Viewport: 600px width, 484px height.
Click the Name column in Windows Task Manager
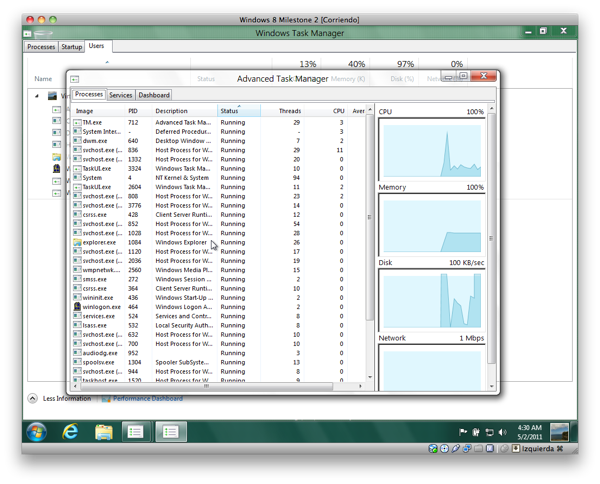(x=43, y=79)
